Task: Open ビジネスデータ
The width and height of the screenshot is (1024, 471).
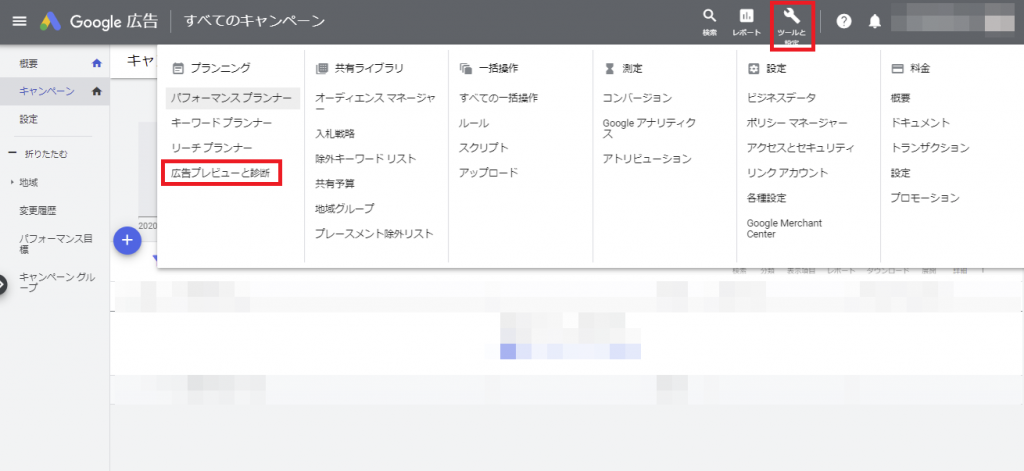Action: pyautogui.click(x=781, y=98)
